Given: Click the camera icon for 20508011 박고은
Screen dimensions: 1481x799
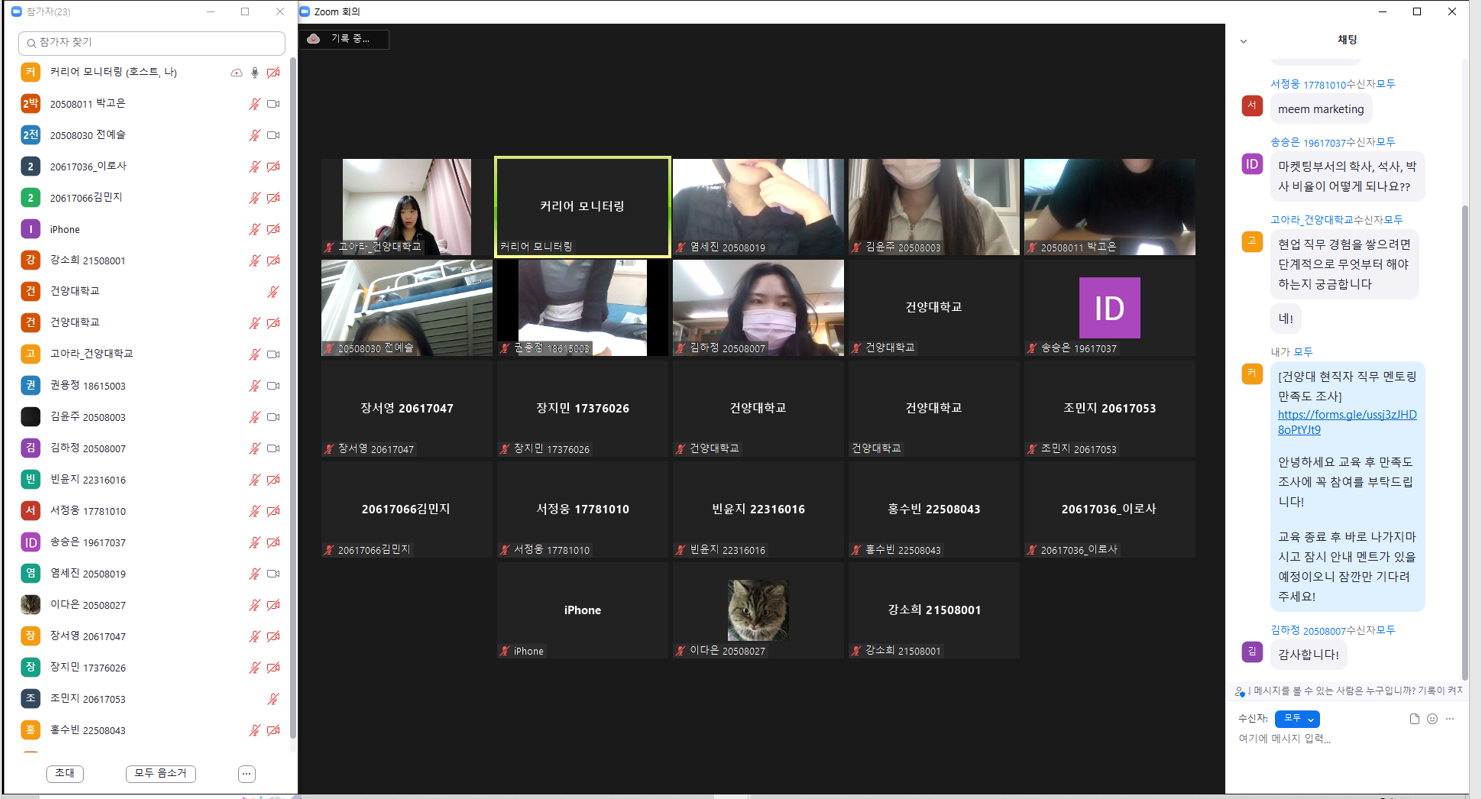Looking at the screenshot, I should [x=273, y=104].
